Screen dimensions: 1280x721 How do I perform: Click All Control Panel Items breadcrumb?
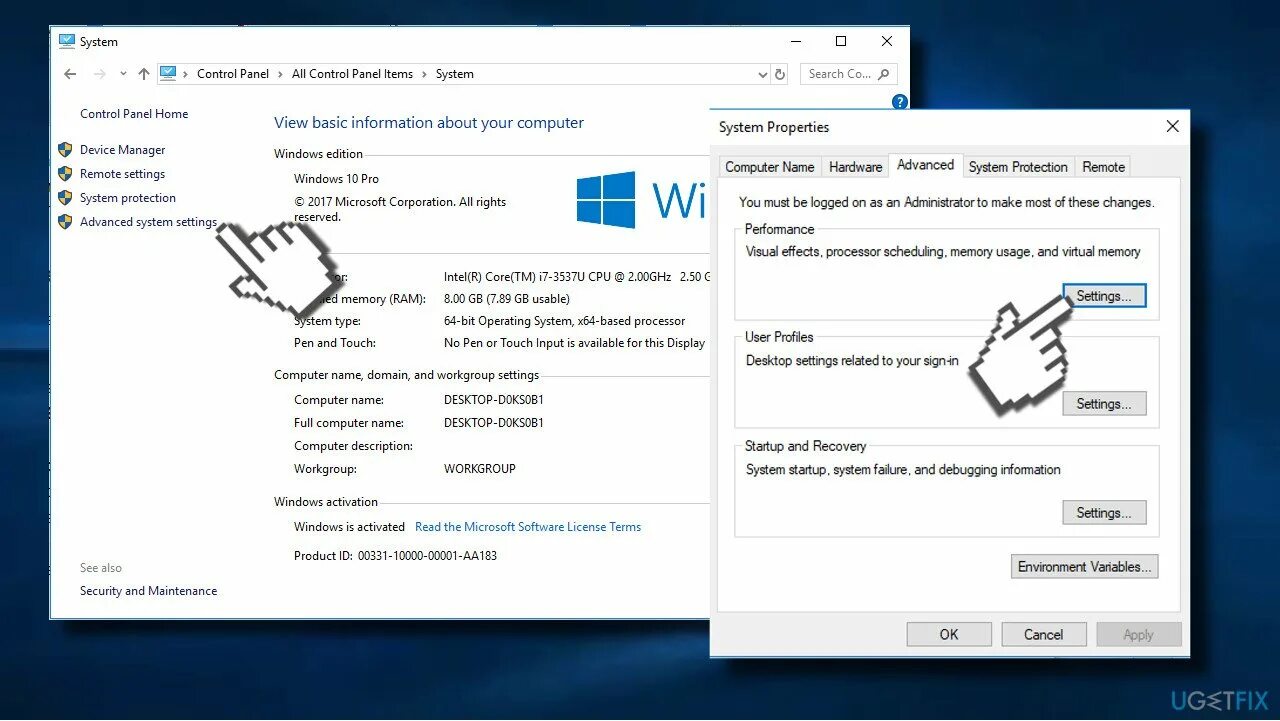[x=352, y=74]
